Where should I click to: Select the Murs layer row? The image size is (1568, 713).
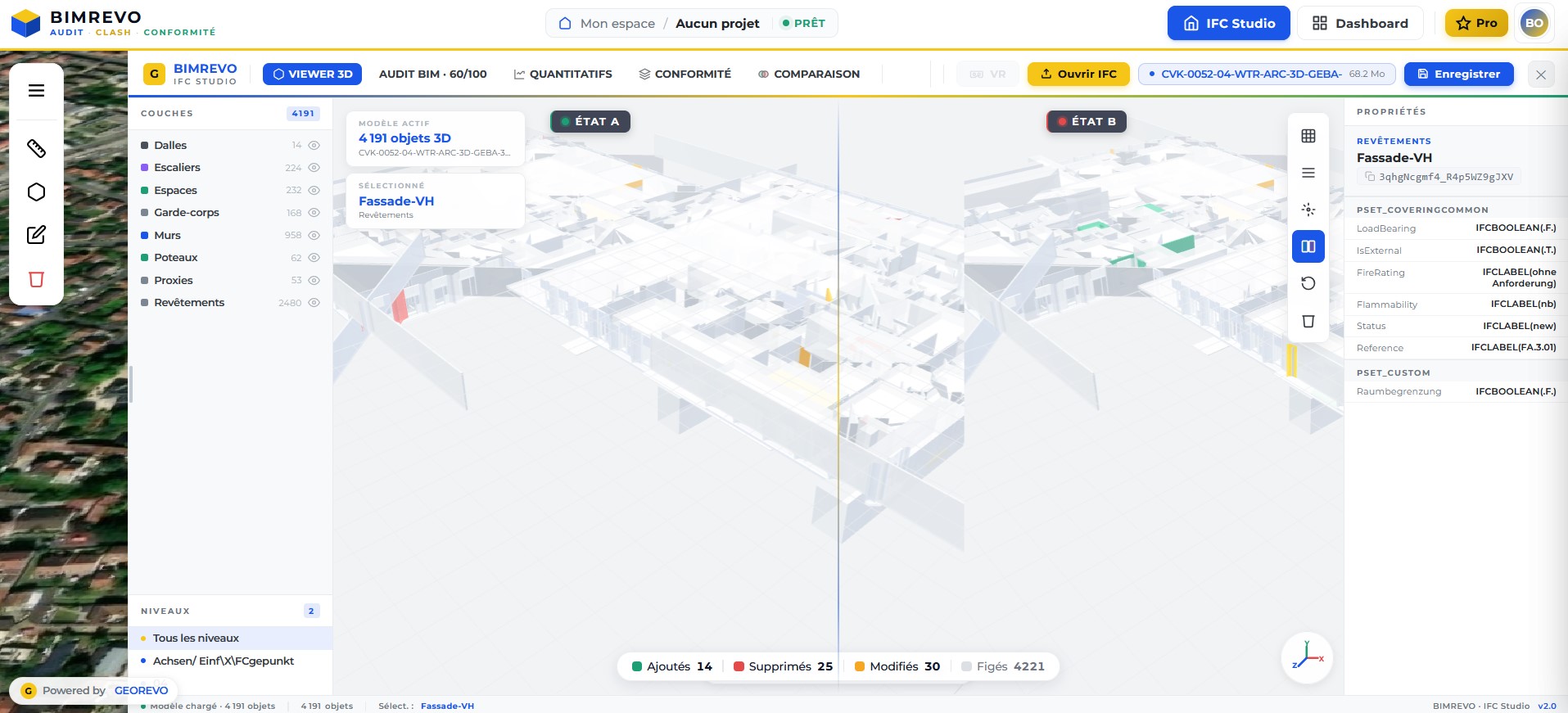pos(230,235)
